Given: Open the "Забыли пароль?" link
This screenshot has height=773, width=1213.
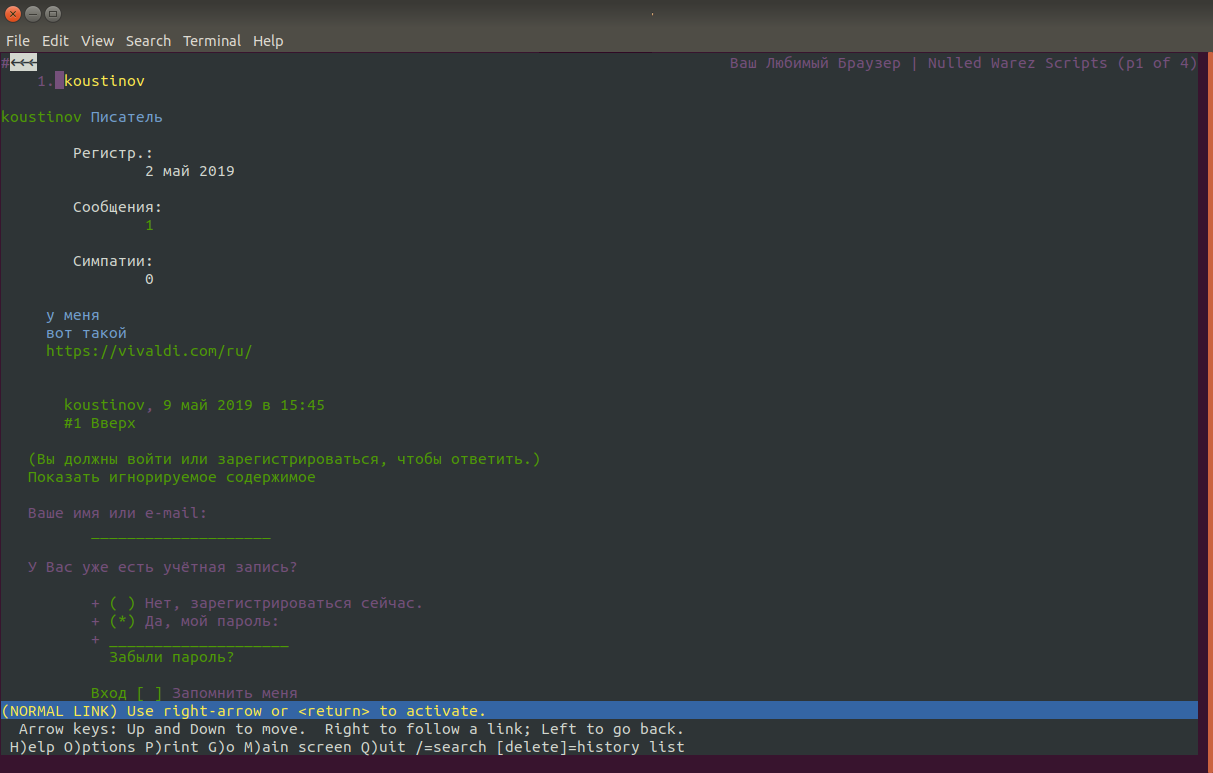Looking at the screenshot, I should coord(172,657).
